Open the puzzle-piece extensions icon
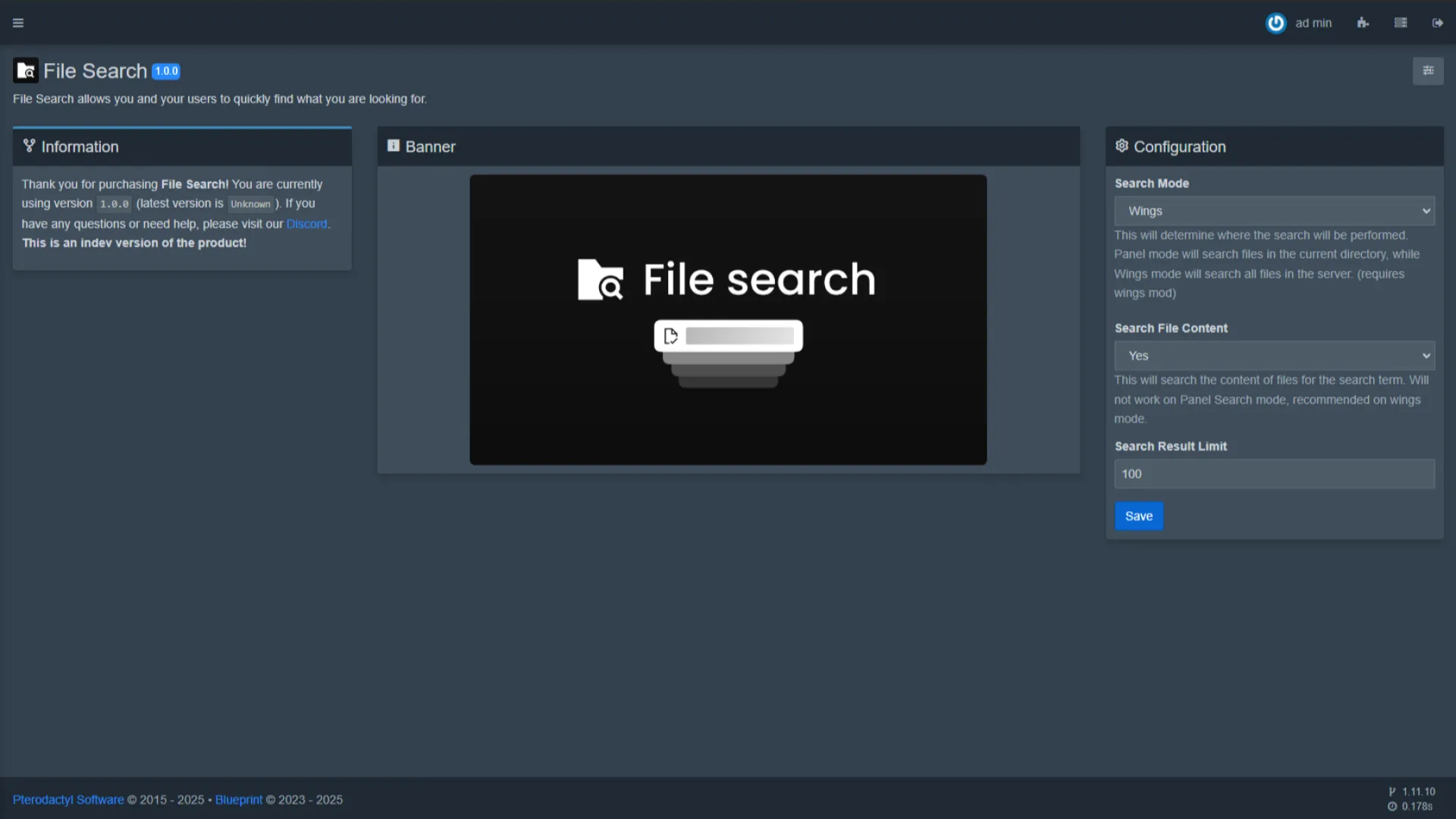 [1363, 23]
